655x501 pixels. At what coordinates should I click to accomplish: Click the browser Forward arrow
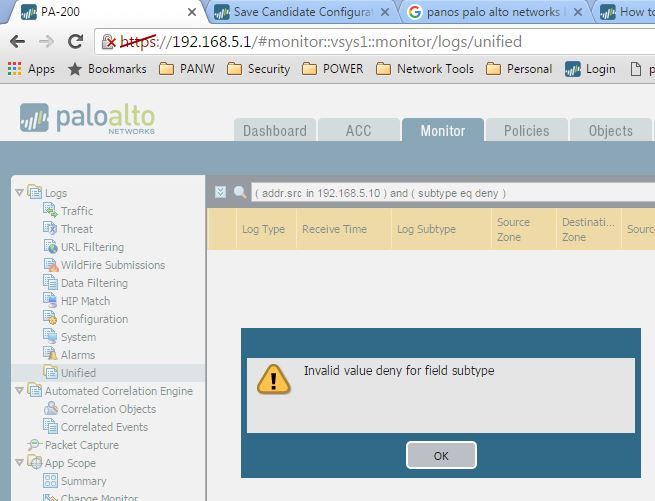(x=46, y=41)
